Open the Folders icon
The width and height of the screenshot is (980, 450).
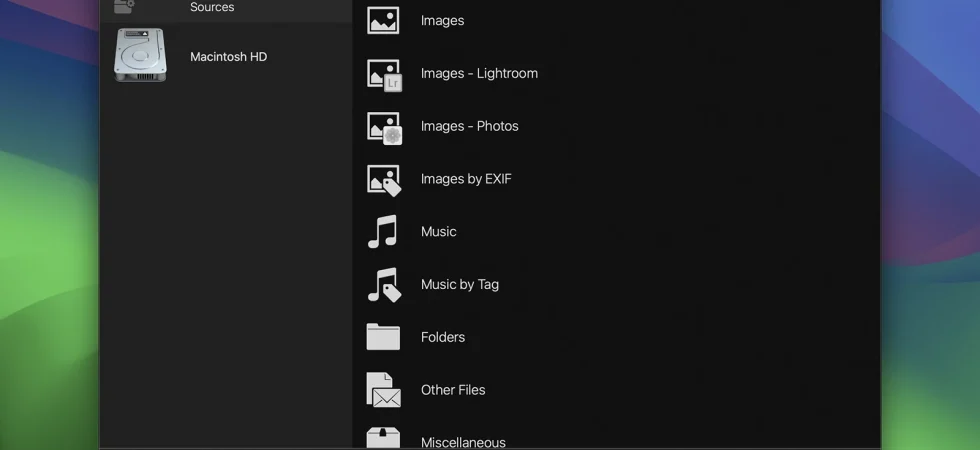pyautogui.click(x=383, y=337)
